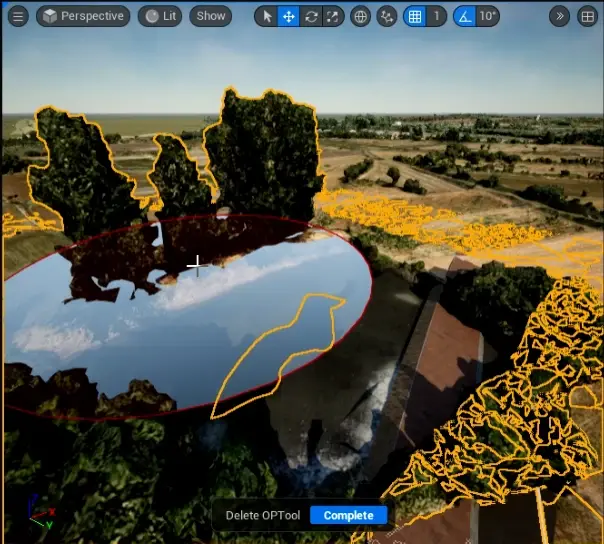
Task: Select the translate move tool
Action: click(x=289, y=16)
